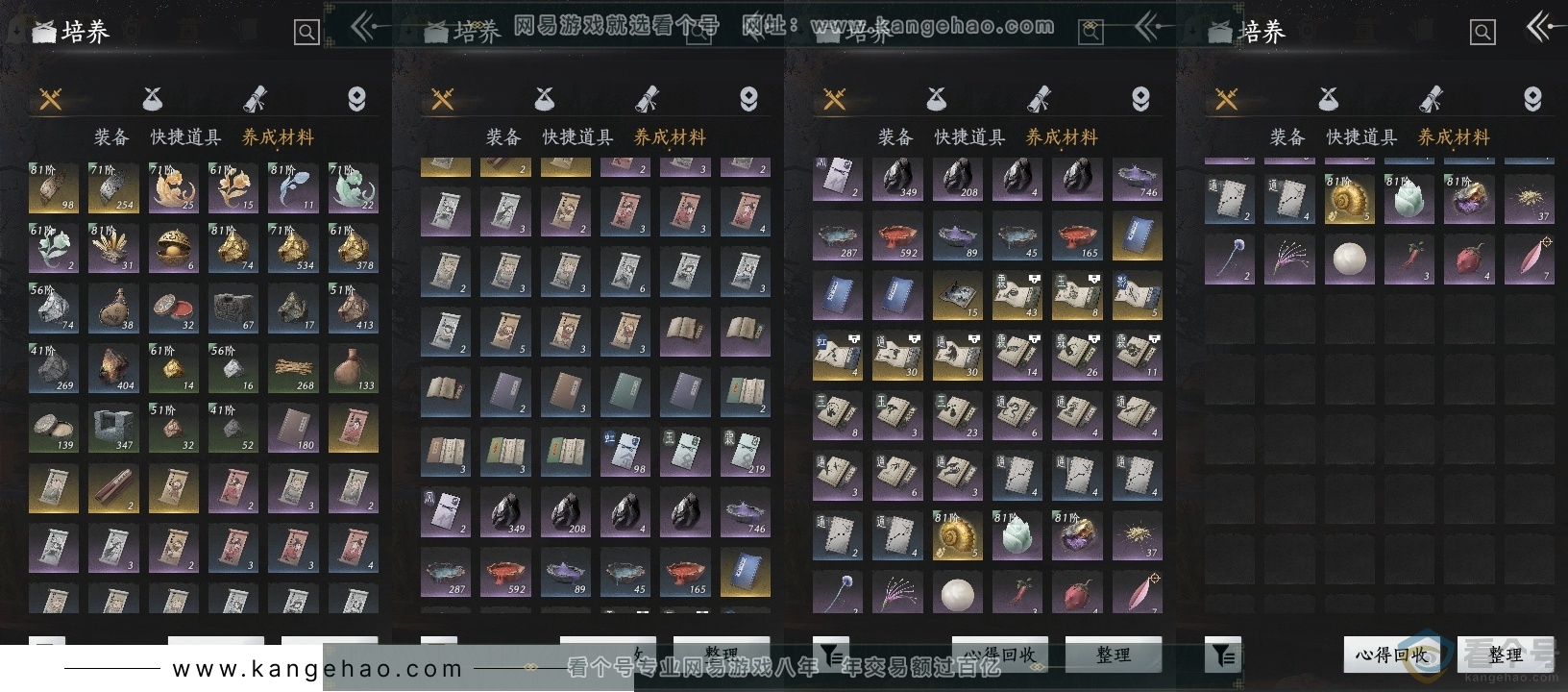This screenshot has width=1568, height=692.
Task: Select the badge category icon in fourth panel
Action: (1532, 98)
